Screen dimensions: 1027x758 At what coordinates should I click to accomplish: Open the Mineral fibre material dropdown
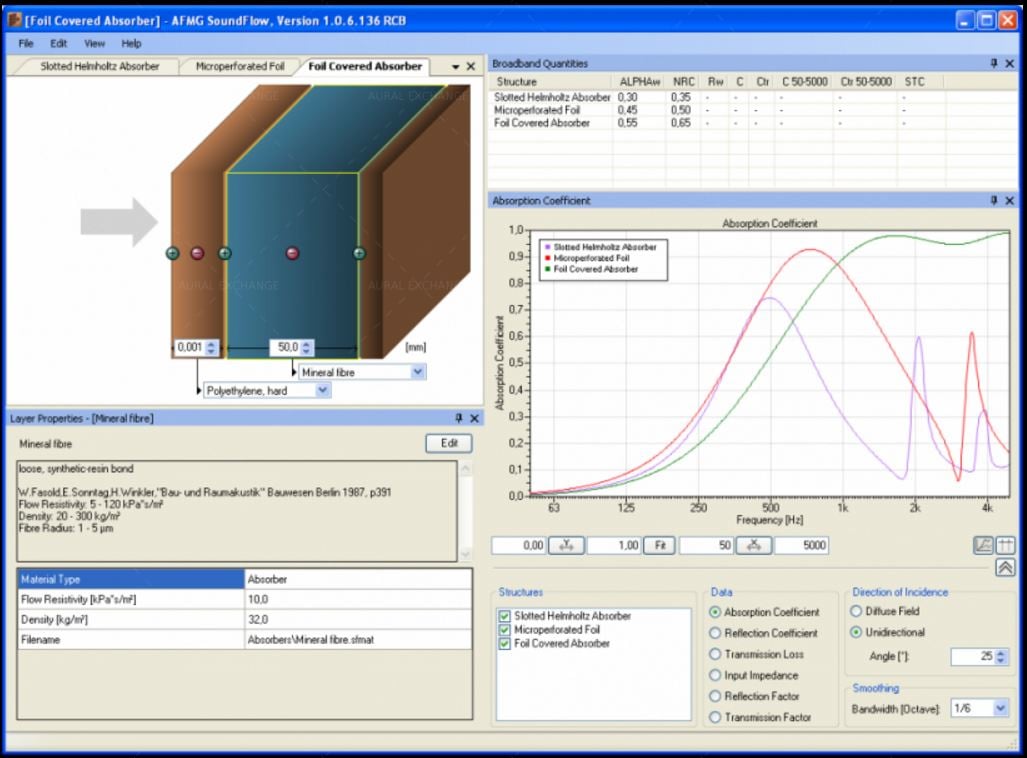pyautogui.click(x=418, y=372)
